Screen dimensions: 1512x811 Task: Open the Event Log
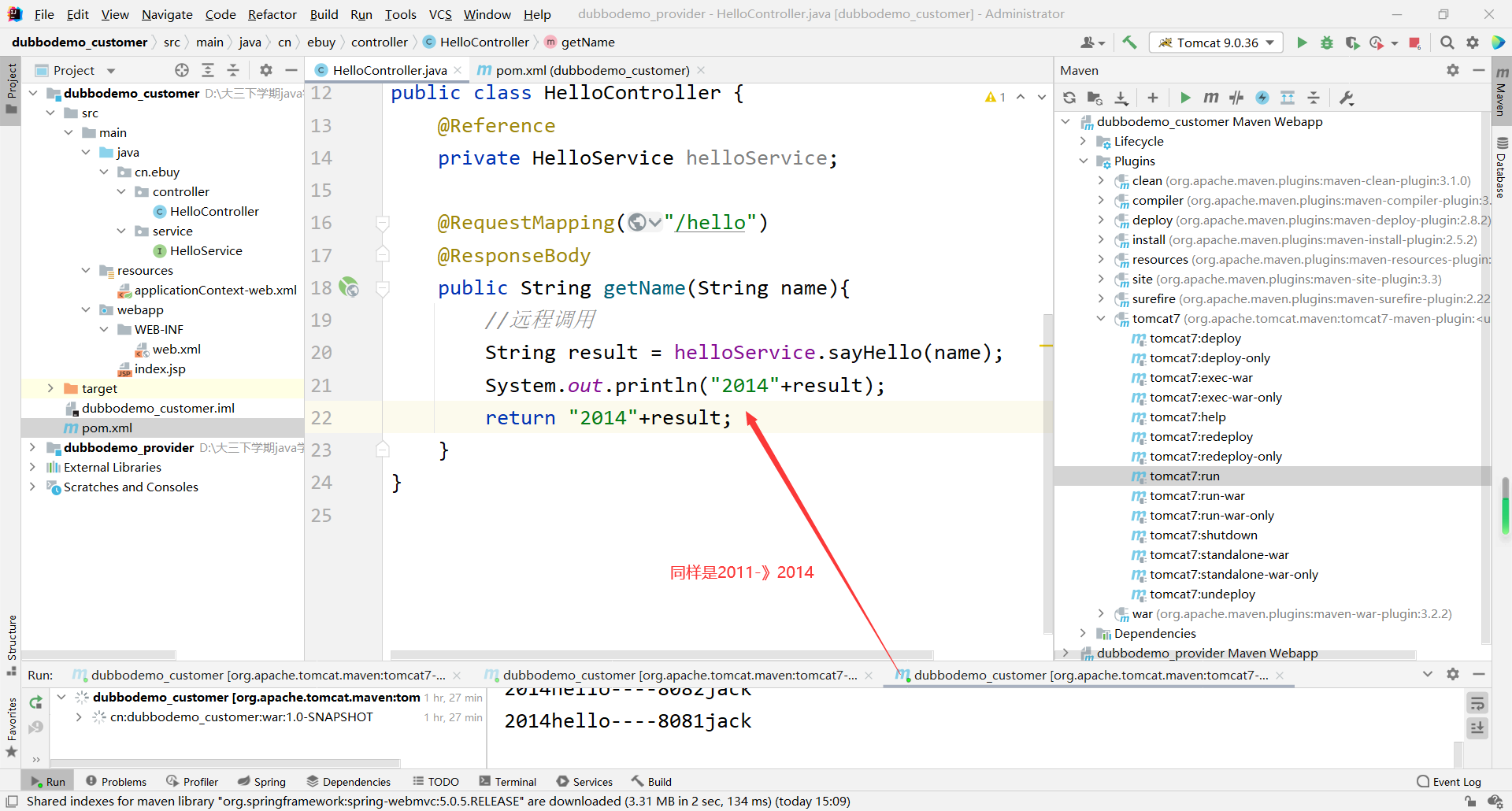[x=1449, y=781]
